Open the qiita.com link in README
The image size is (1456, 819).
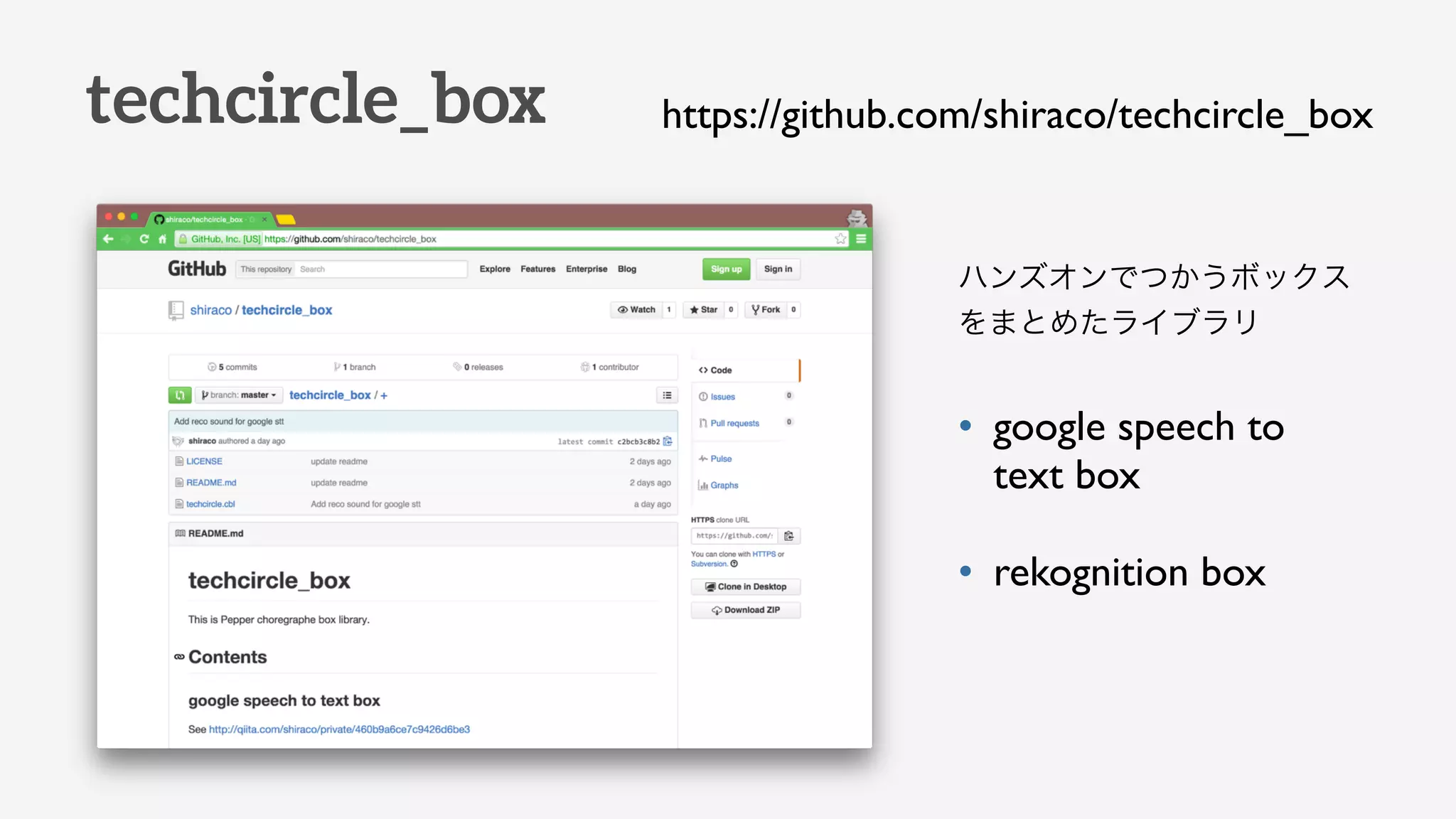click(x=339, y=729)
